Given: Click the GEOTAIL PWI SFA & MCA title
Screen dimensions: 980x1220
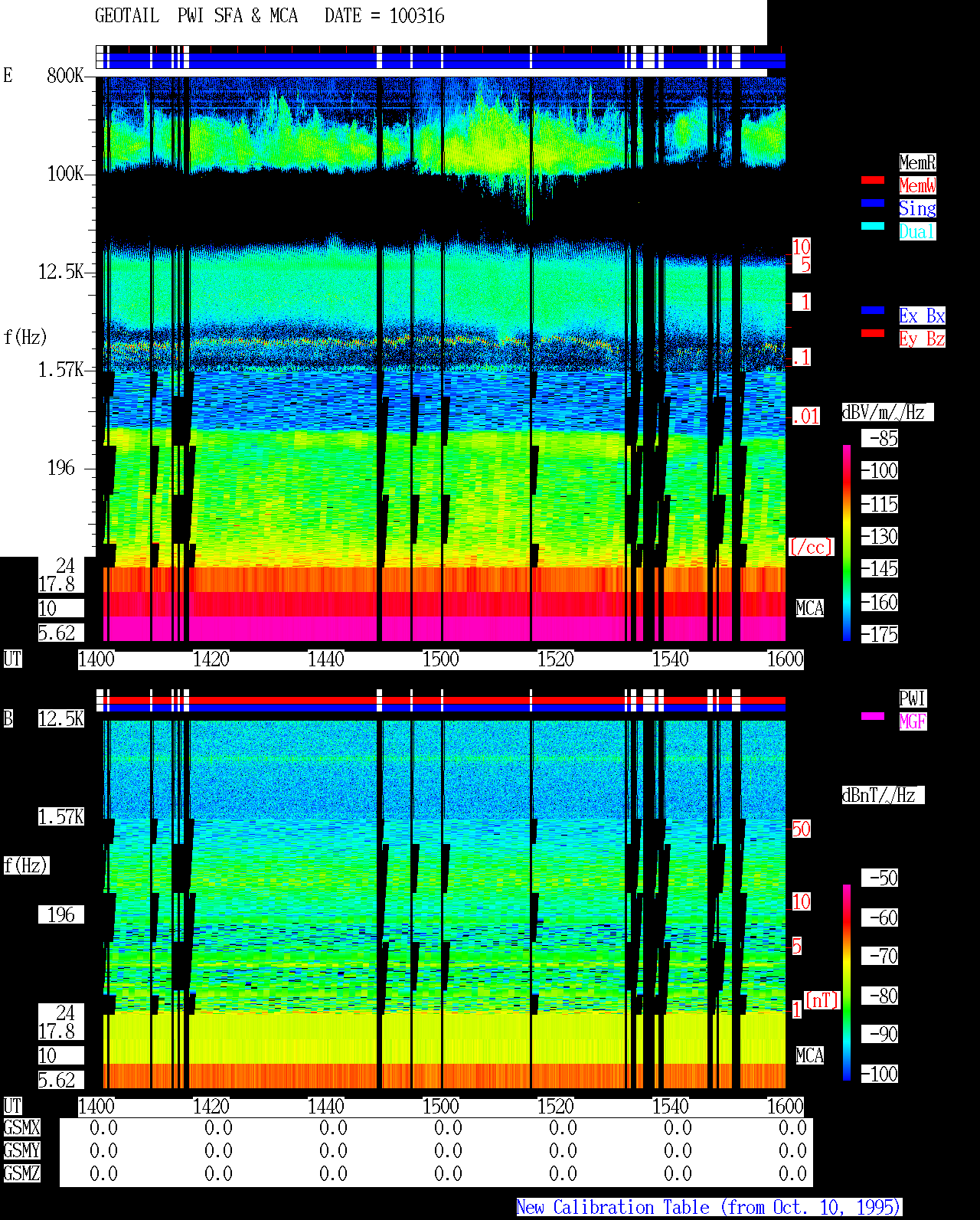Looking at the screenshot, I should point(196,16).
